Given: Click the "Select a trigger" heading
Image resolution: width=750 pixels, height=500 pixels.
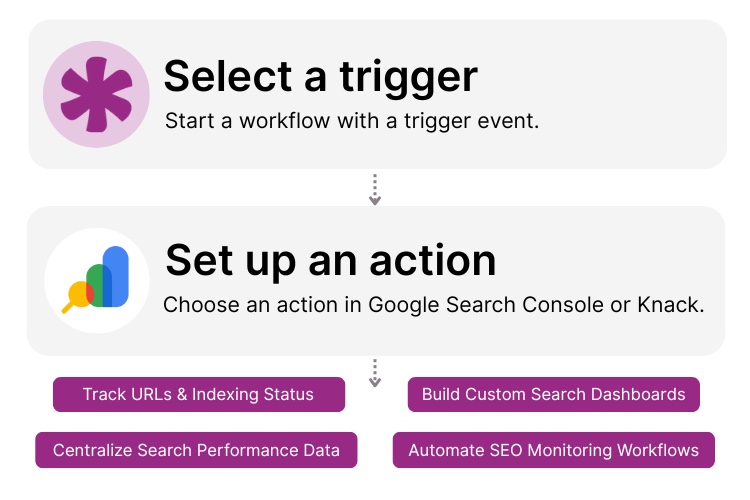Looking at the screenshot, I should tap(321, 76).
